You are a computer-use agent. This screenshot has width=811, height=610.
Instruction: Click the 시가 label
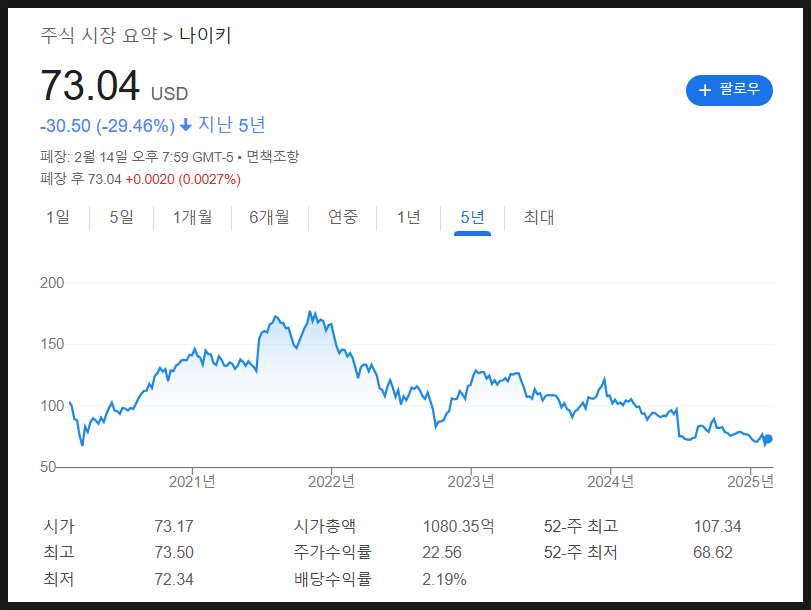pyautogui.click(x=59, y=526)
